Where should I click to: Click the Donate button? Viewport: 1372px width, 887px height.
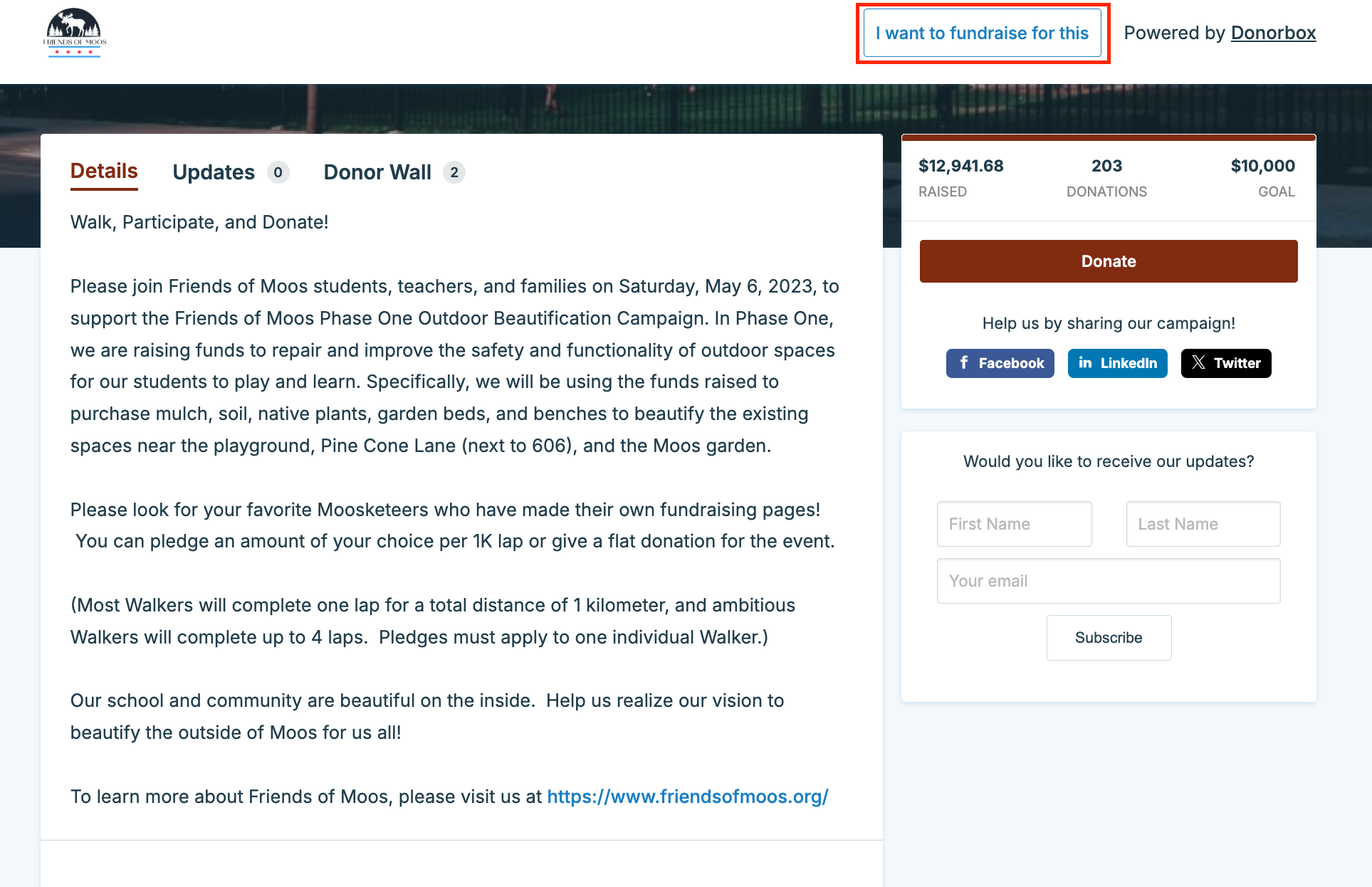[x=1109, y=261]
